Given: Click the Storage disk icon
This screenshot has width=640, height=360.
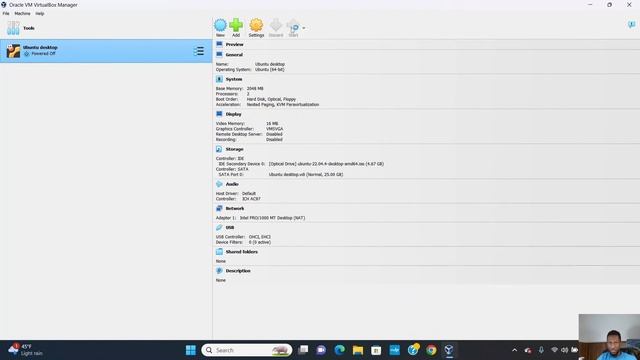Looking at the screenshot, I should (x=219, y=149).
